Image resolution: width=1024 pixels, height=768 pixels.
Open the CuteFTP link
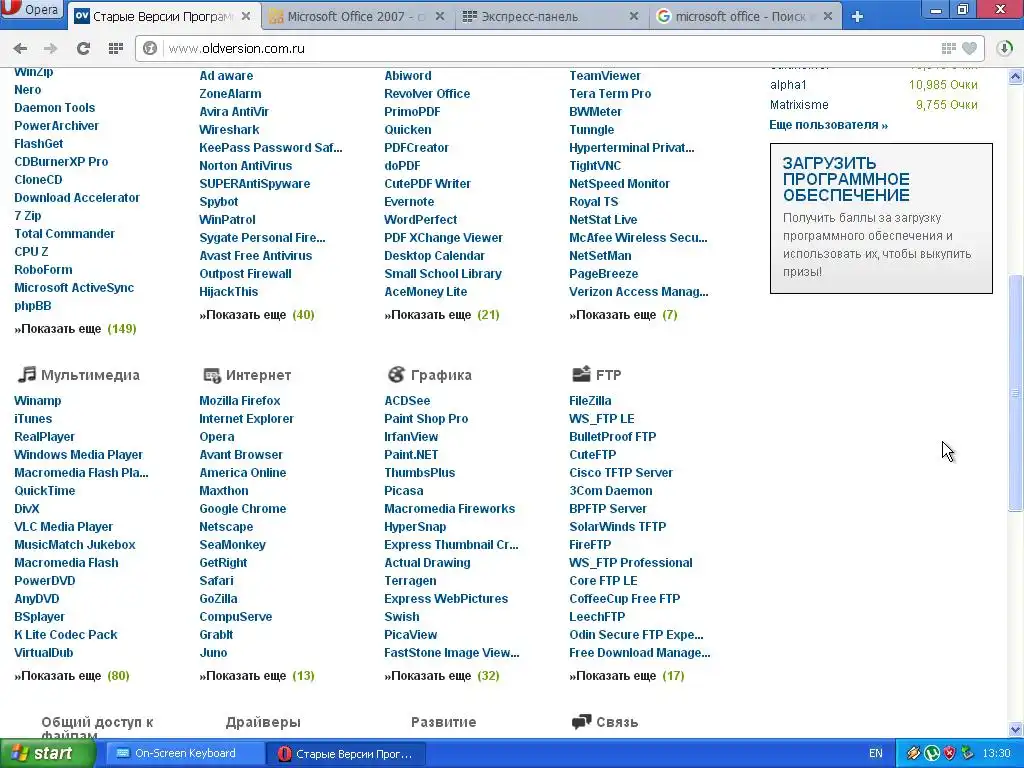pos(592,455)
